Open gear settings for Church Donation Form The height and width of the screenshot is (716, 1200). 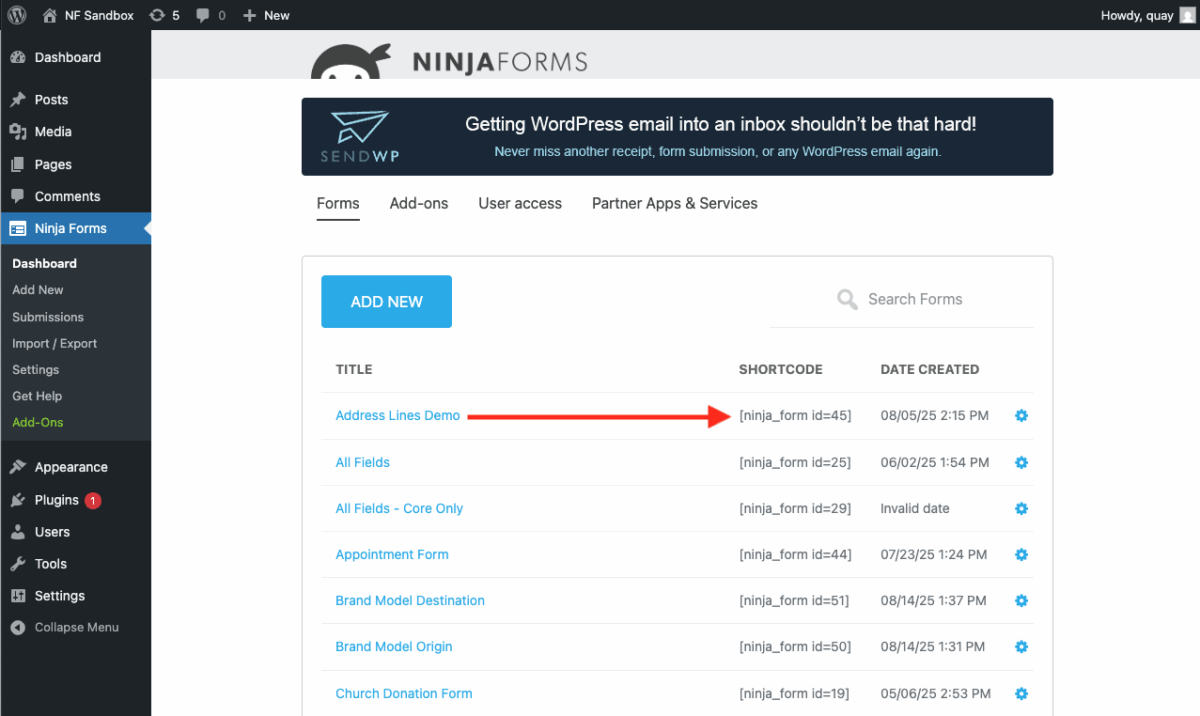[x=1021, y=693]
